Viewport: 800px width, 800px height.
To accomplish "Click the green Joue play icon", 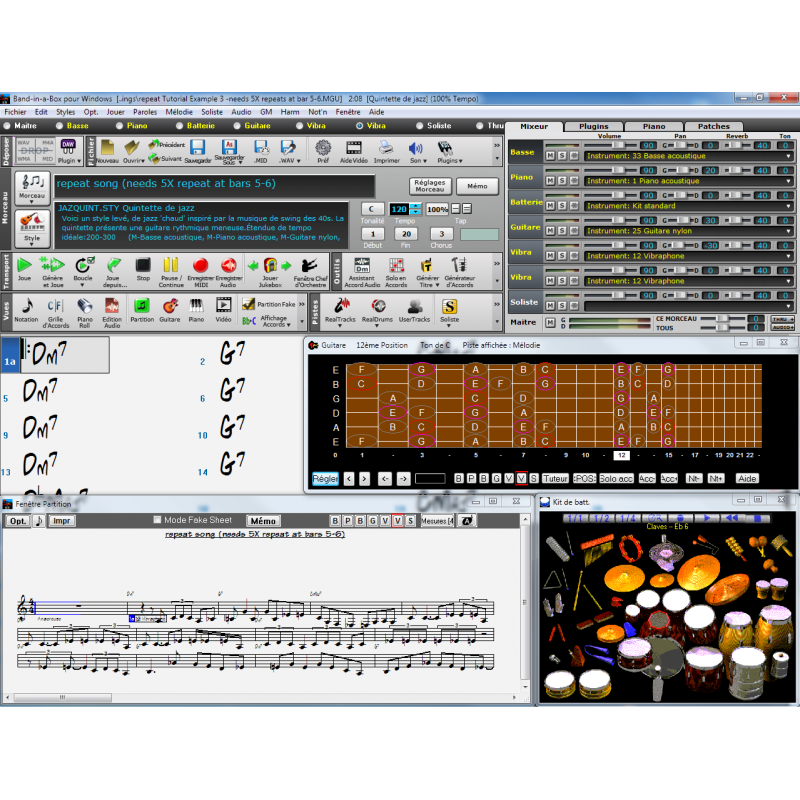I will click(x=24, y=265).
